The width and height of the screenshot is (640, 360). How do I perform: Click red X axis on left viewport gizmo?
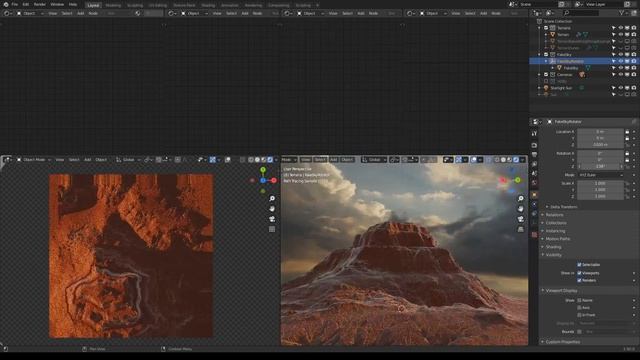(x=273, y=180)
